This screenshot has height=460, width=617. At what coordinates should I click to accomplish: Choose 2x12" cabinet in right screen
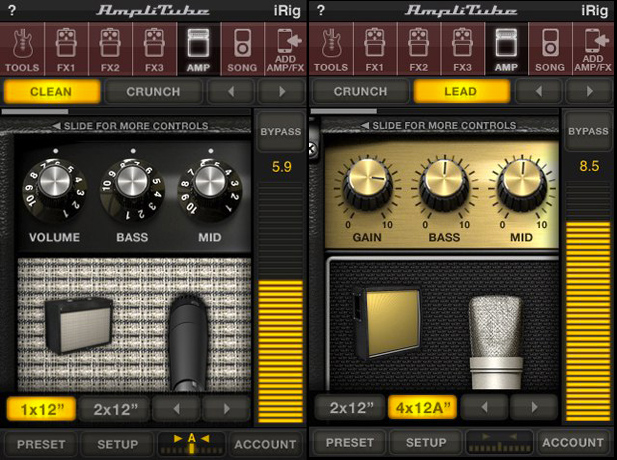350,408
